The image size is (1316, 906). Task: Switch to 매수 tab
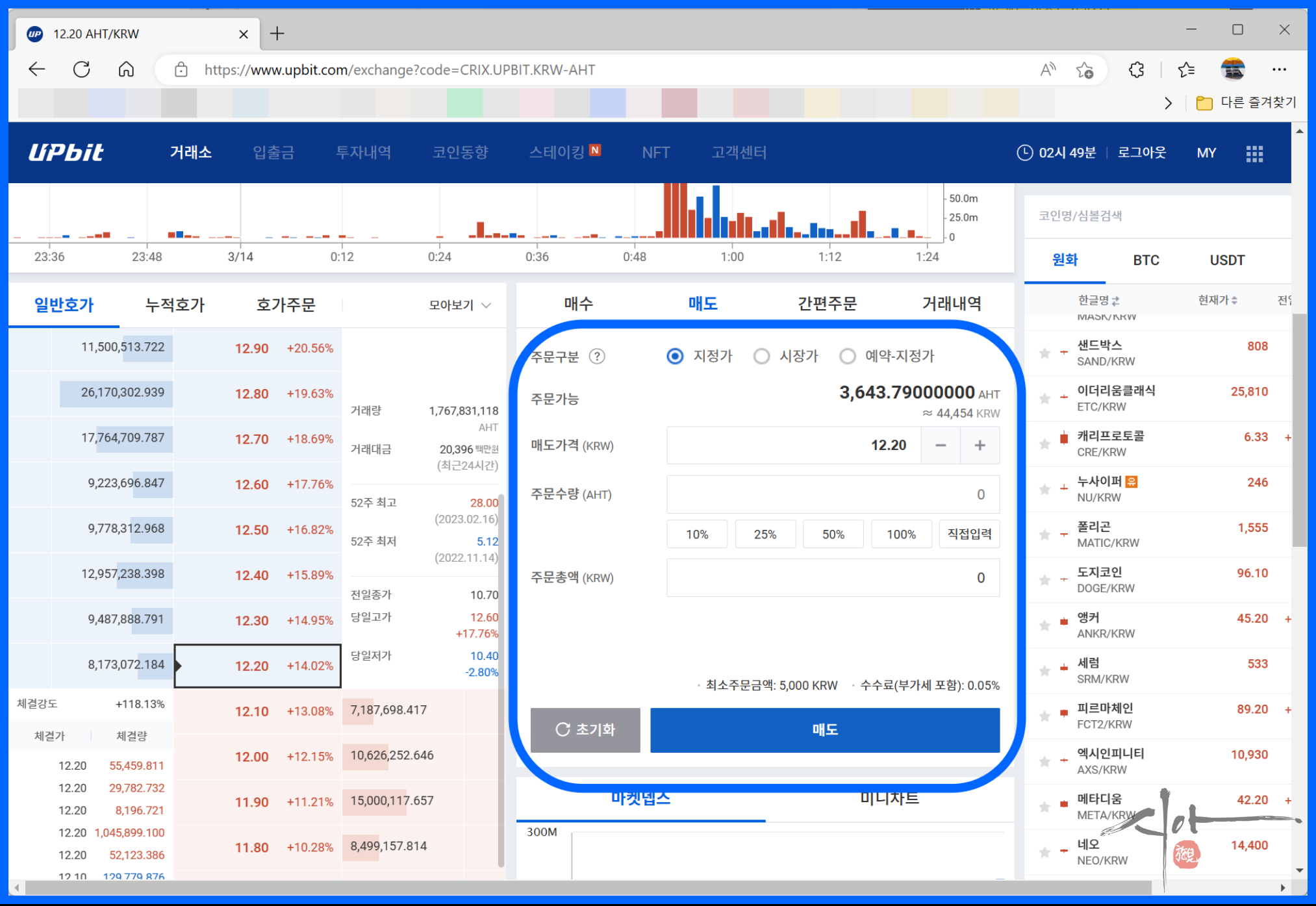point(578,303)
